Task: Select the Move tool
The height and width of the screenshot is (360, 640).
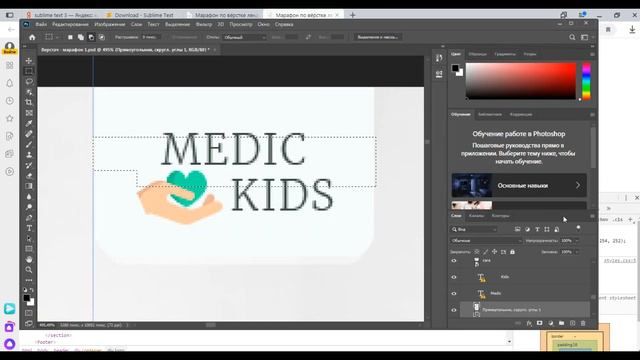Action: [x=29, y=60]
